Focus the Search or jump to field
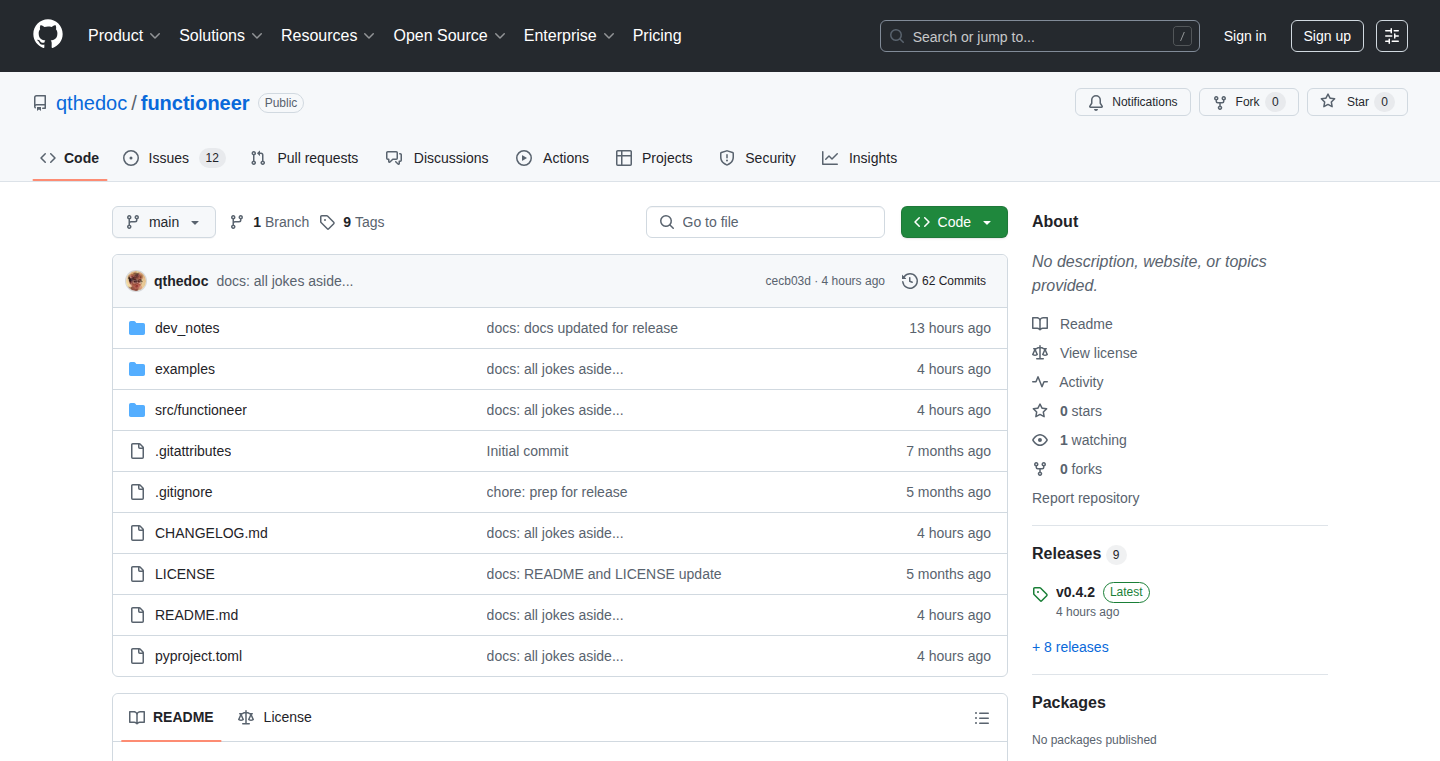Viewport: 1440px width, 761px height. (1040, 36)
